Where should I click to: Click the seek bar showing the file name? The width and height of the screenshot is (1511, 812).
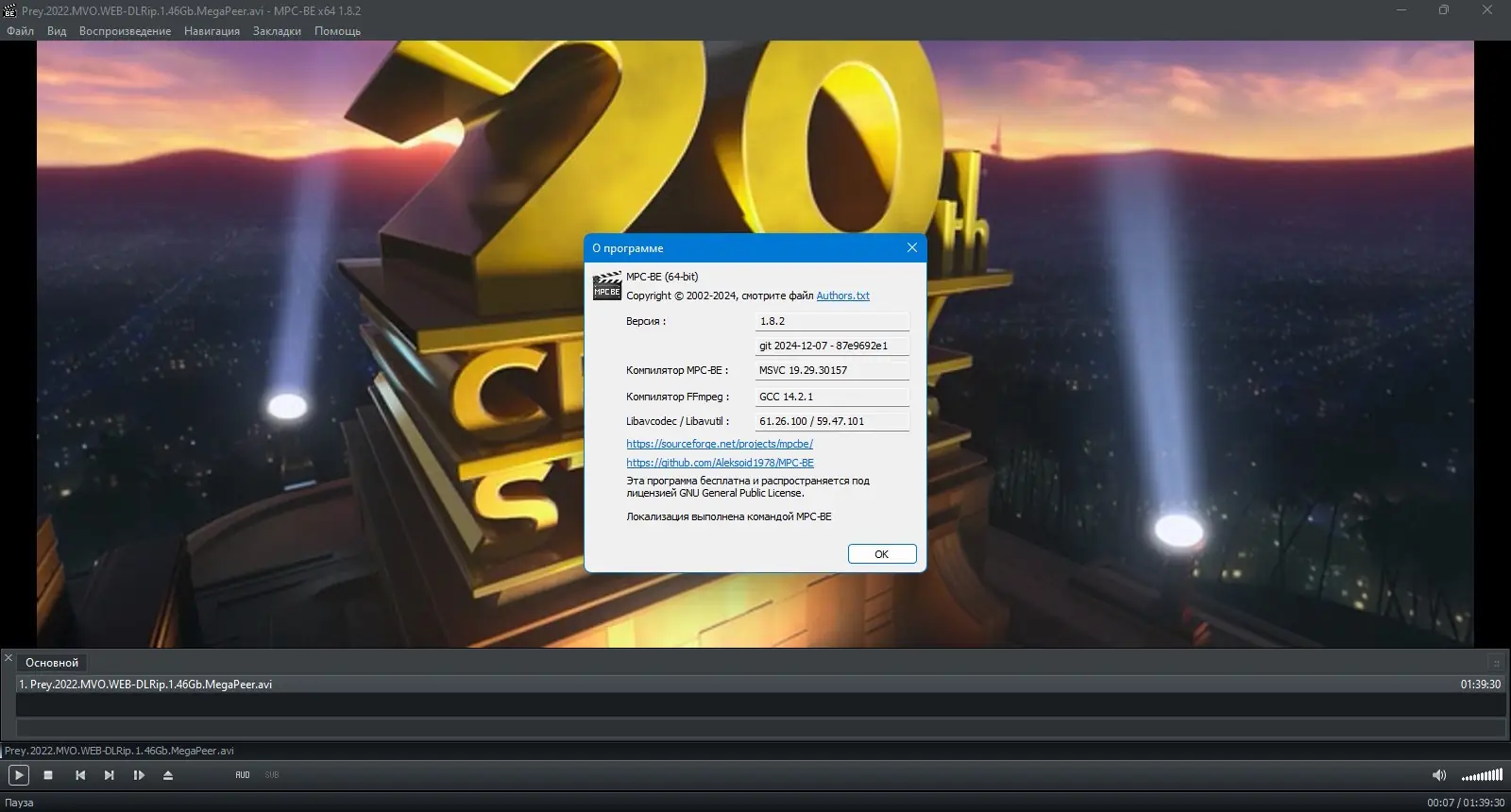pos(755,751)
